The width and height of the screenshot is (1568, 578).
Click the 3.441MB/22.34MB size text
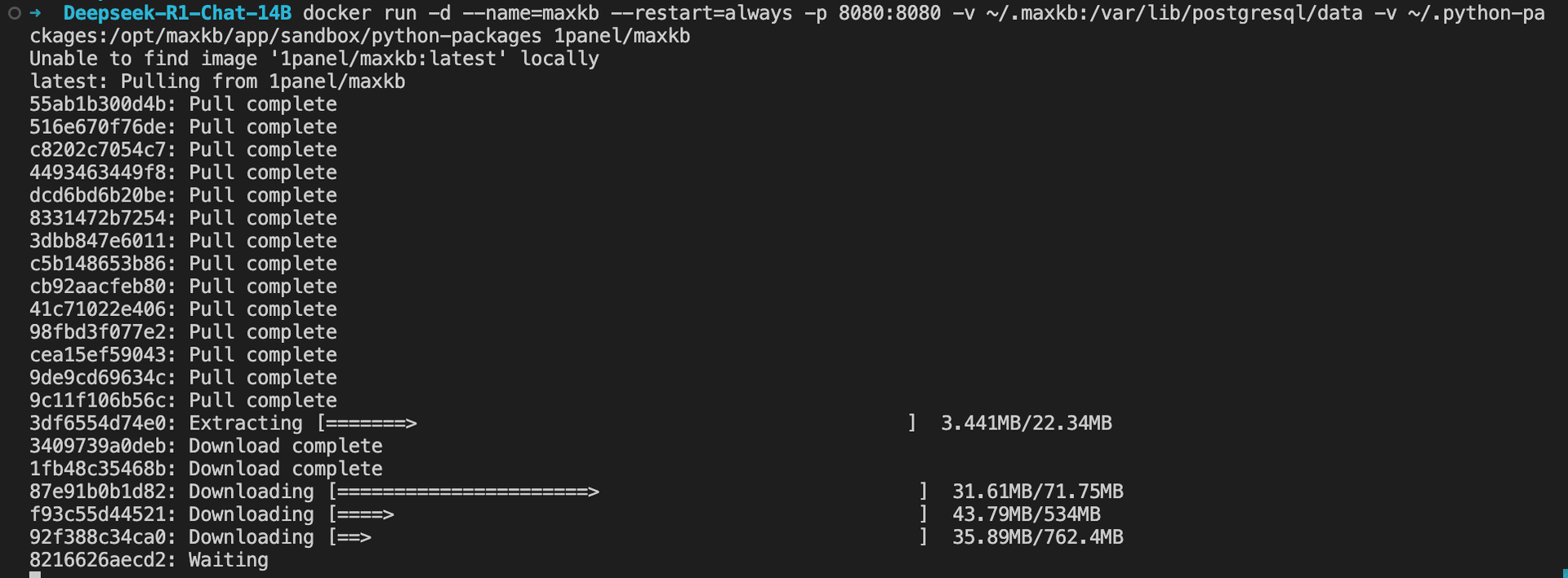(1027, 423)
